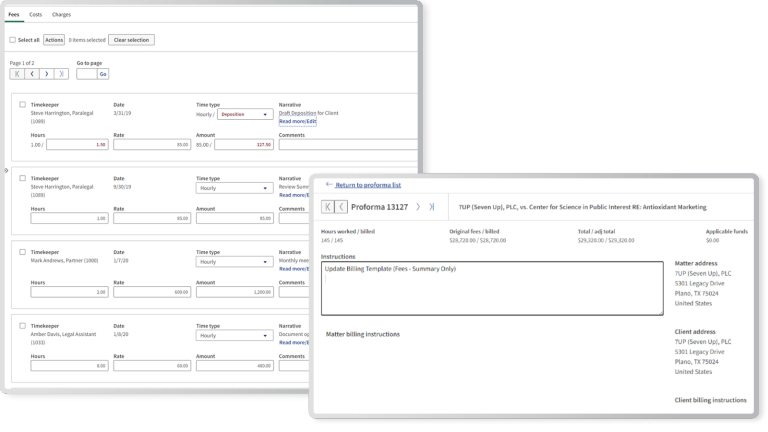Click the Go to page input field
This screenshot has width=768, height=432.
click(x=86, y=74)
